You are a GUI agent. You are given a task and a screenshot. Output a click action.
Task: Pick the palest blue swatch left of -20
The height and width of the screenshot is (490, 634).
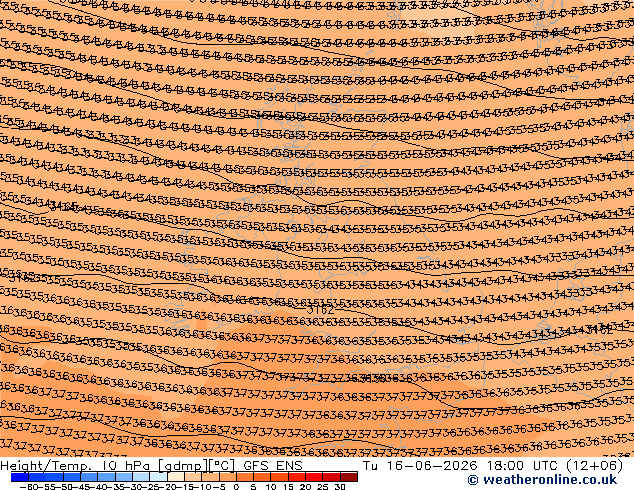click(x=158, y=477)
